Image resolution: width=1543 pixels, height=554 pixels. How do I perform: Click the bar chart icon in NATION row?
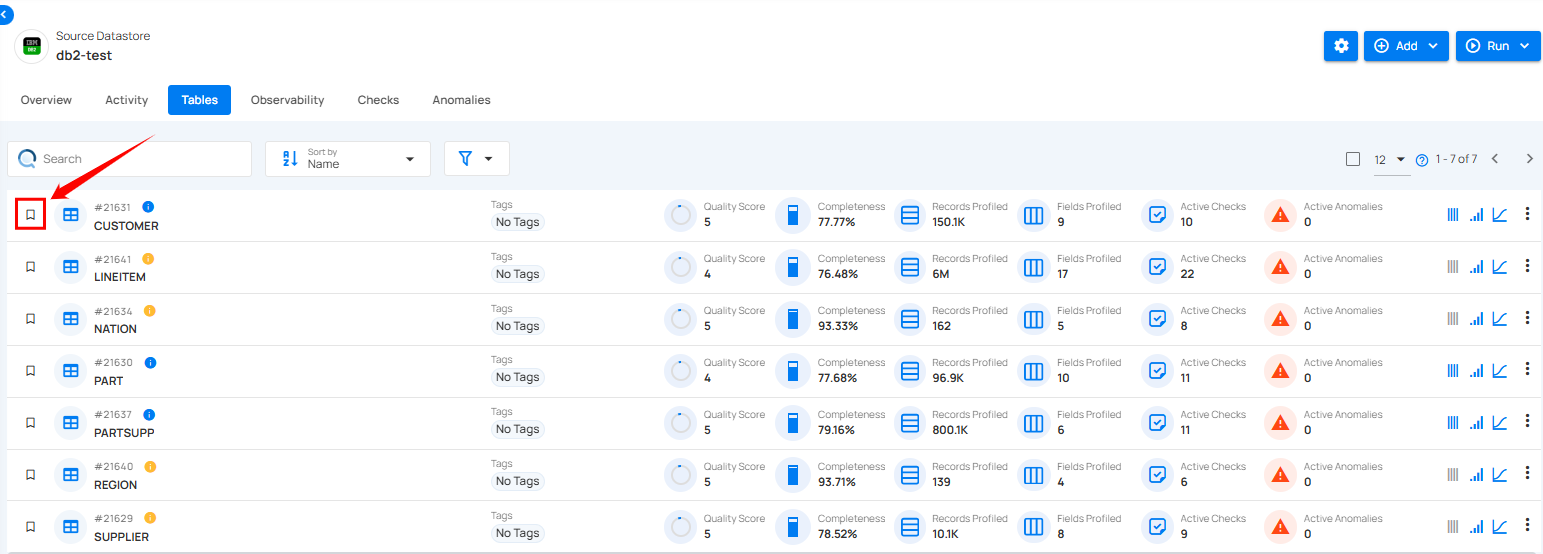pyautogui.click(x=1476, y=319)
